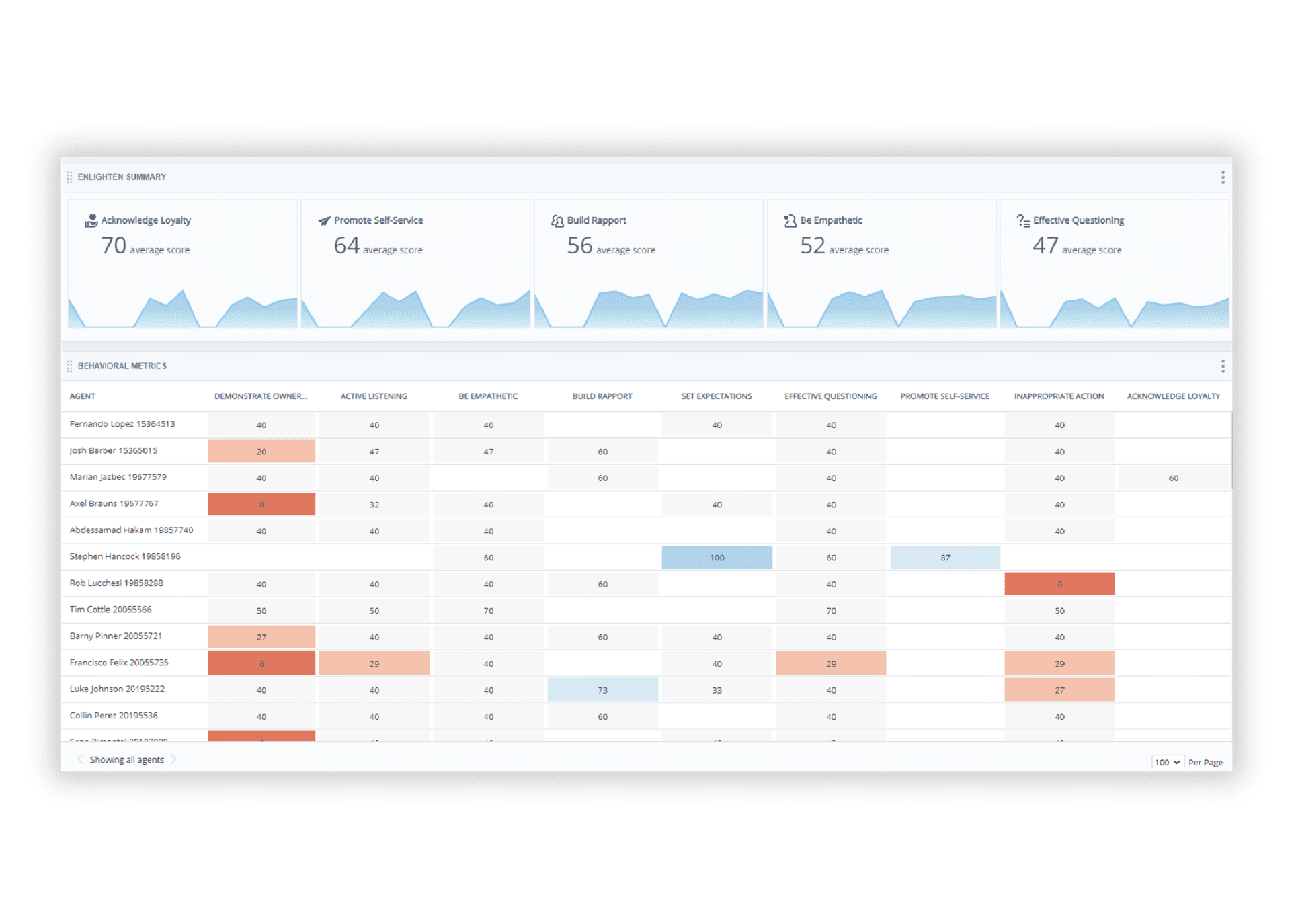Grab the Enlighten Summary drag handle
Image resolution: width=1294 pixels, height=924 pixels.
(69, 177)
